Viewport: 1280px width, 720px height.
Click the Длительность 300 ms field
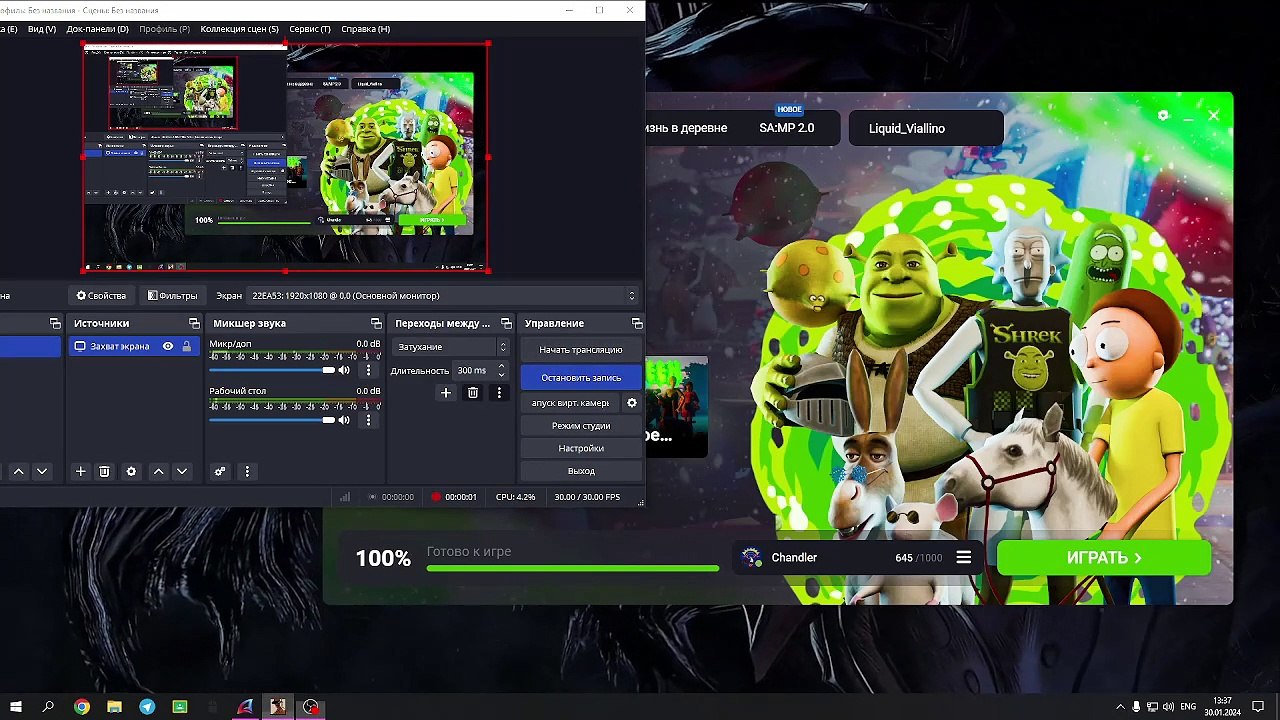474,370
